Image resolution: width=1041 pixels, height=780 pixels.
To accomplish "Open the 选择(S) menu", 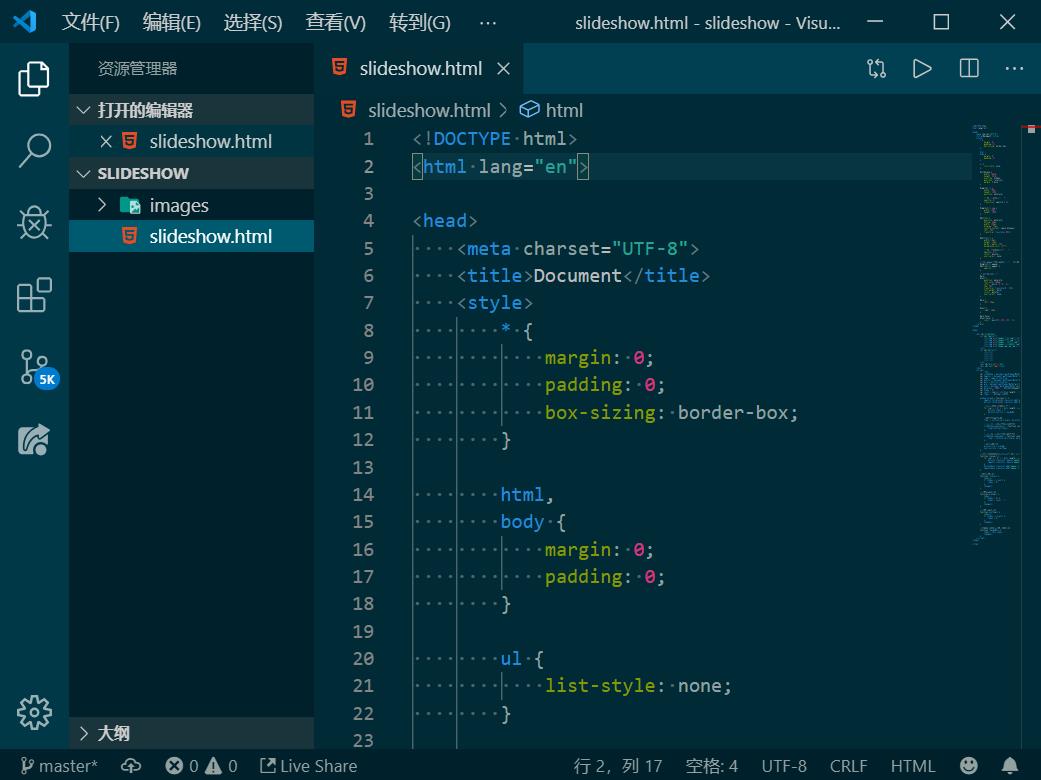I will (252, 23).
